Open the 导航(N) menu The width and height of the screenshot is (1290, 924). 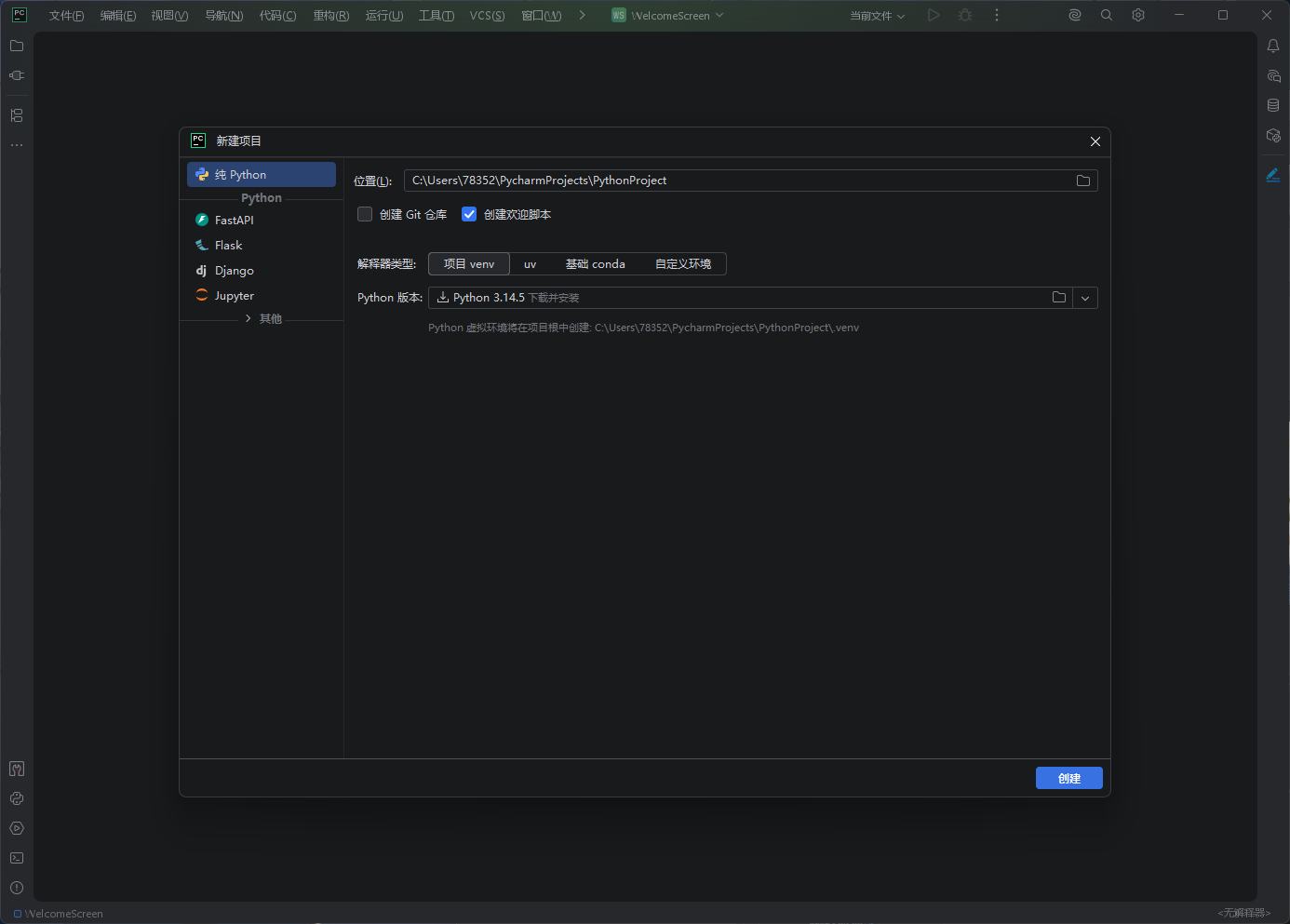pyautogui.click(x=224, y=16)
